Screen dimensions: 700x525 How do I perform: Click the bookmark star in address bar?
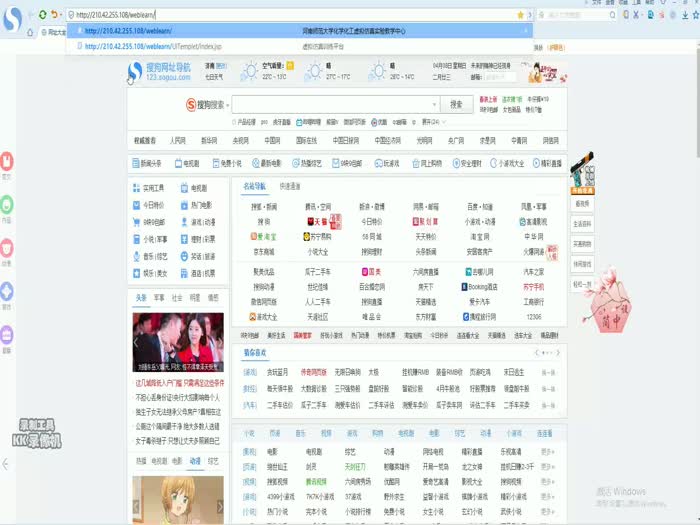[x=520, y=15]
